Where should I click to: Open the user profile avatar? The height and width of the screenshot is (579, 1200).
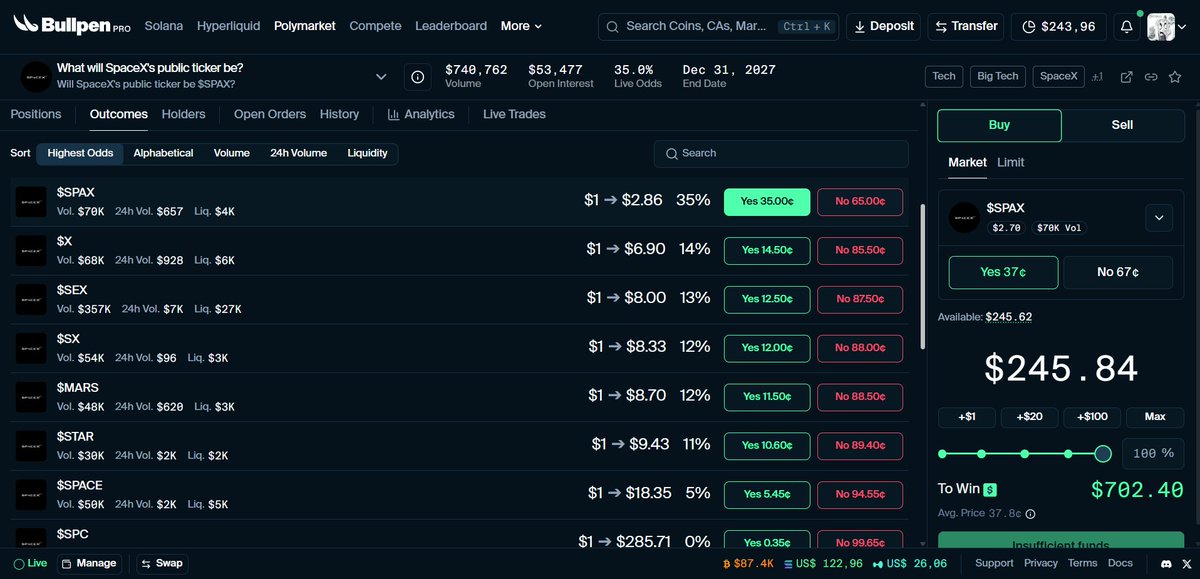pos(1161,26)
